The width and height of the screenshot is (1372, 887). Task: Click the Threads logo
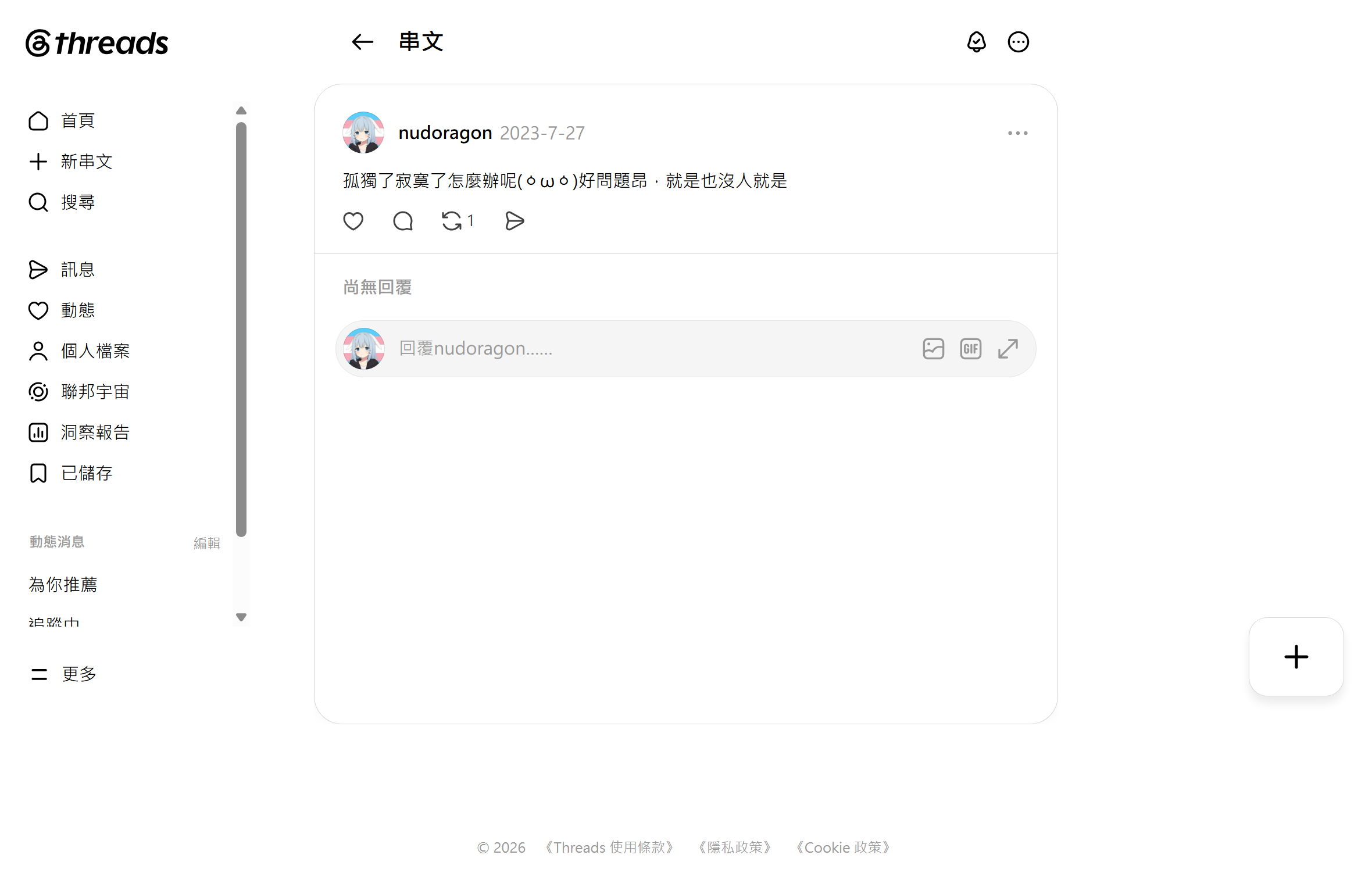[97, 43]
